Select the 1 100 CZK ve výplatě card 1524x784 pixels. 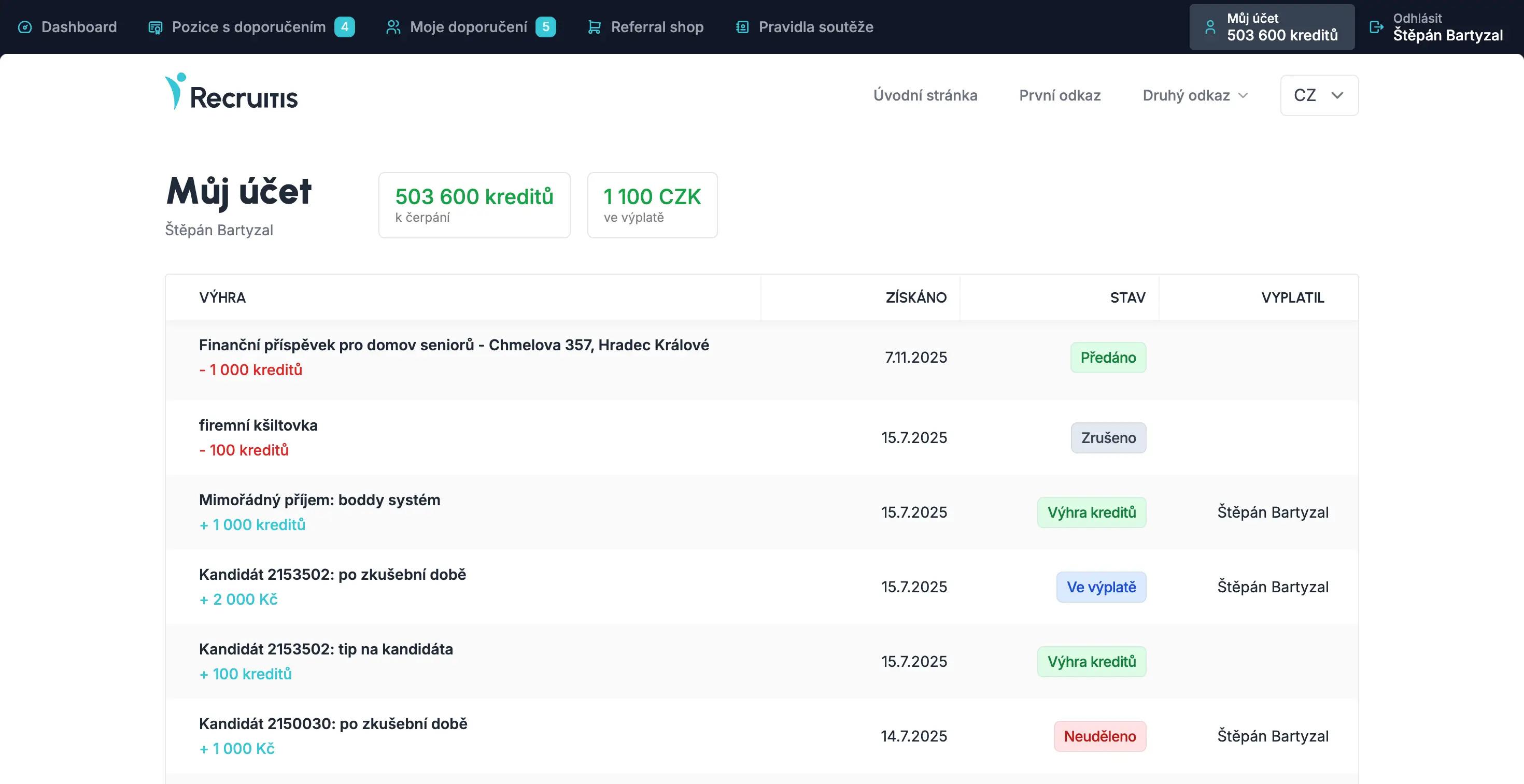coord(652,205)
